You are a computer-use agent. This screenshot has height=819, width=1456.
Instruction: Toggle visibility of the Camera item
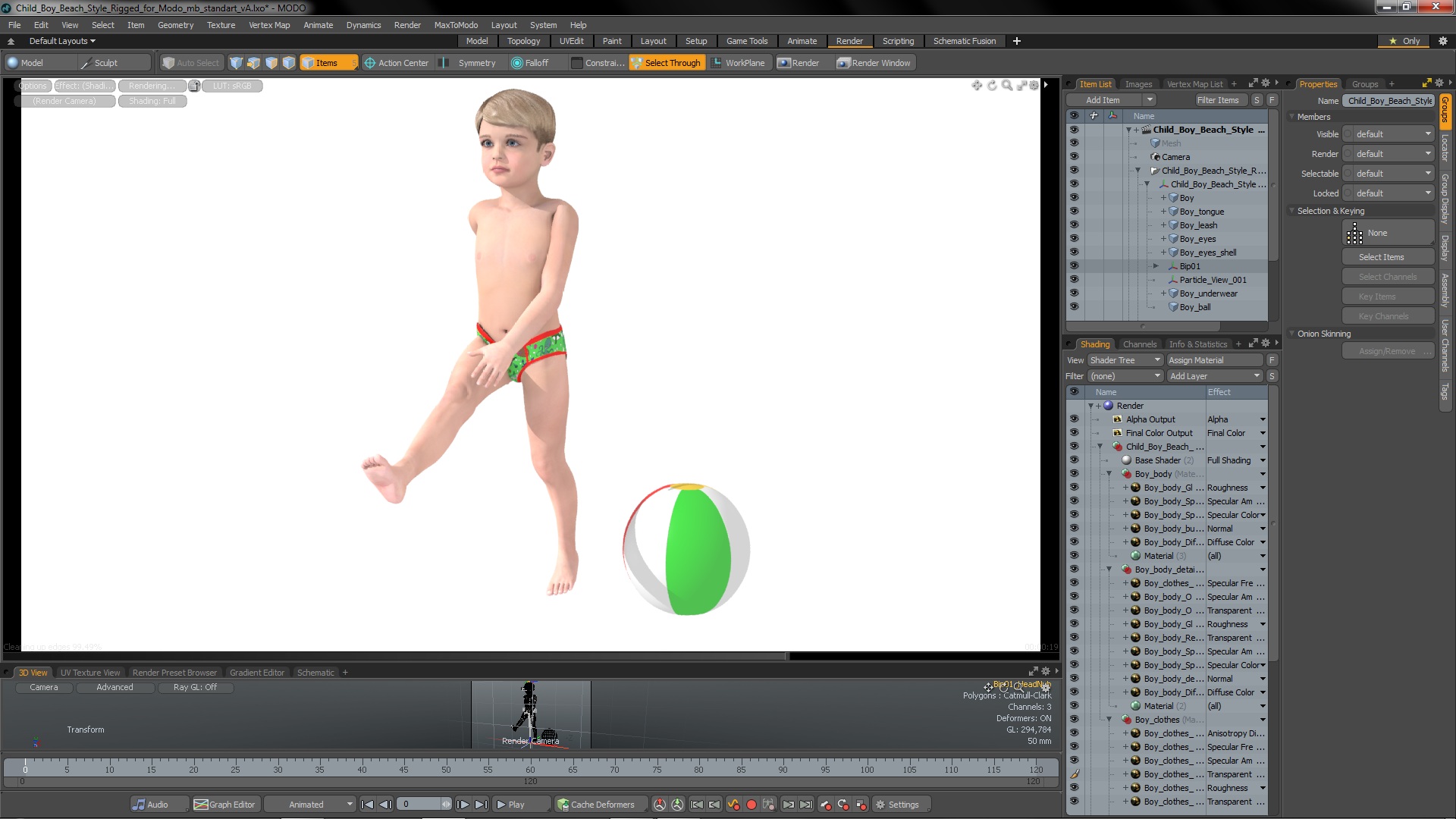[1074, 157]
